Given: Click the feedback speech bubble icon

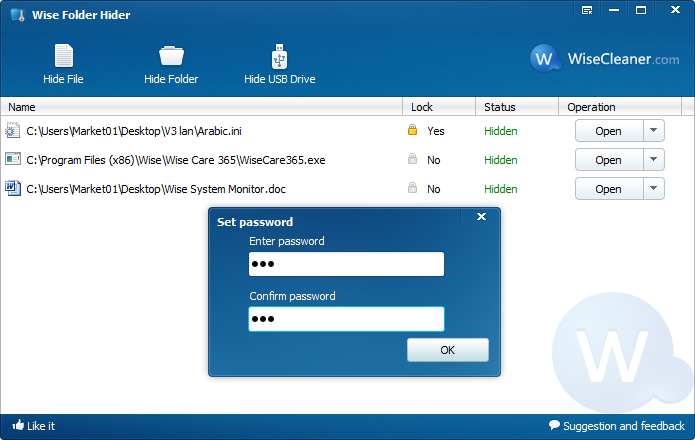Looking at the screenshot, I should tap(554, 425).
